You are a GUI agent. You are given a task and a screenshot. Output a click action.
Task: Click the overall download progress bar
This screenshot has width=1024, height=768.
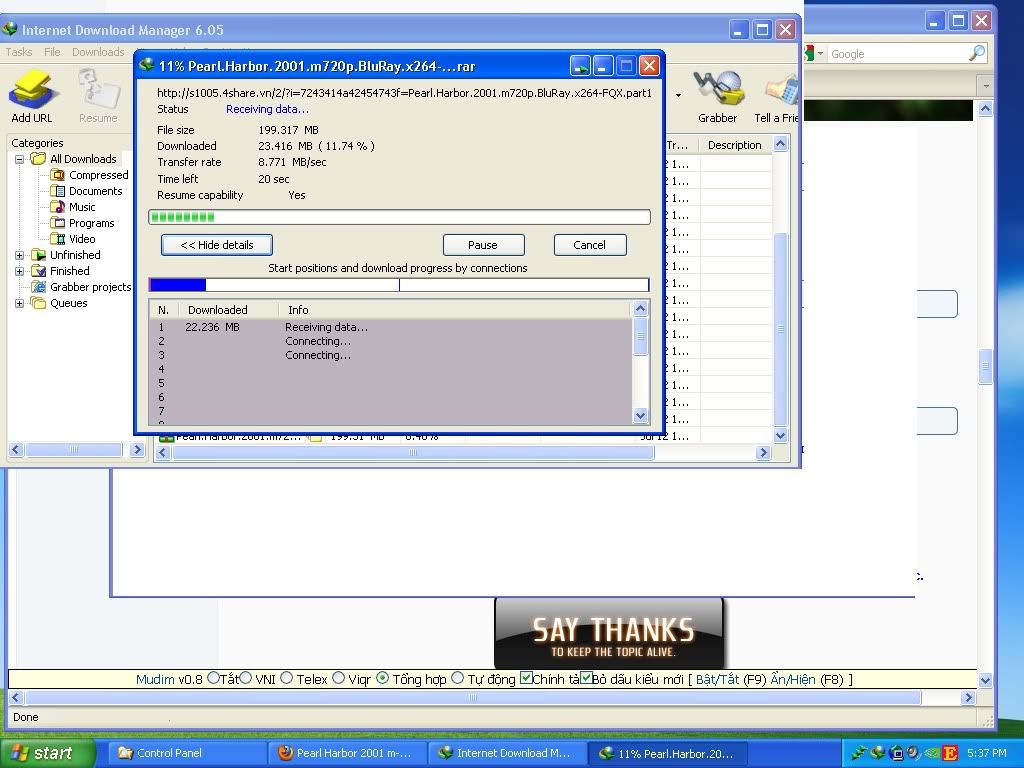399,217
